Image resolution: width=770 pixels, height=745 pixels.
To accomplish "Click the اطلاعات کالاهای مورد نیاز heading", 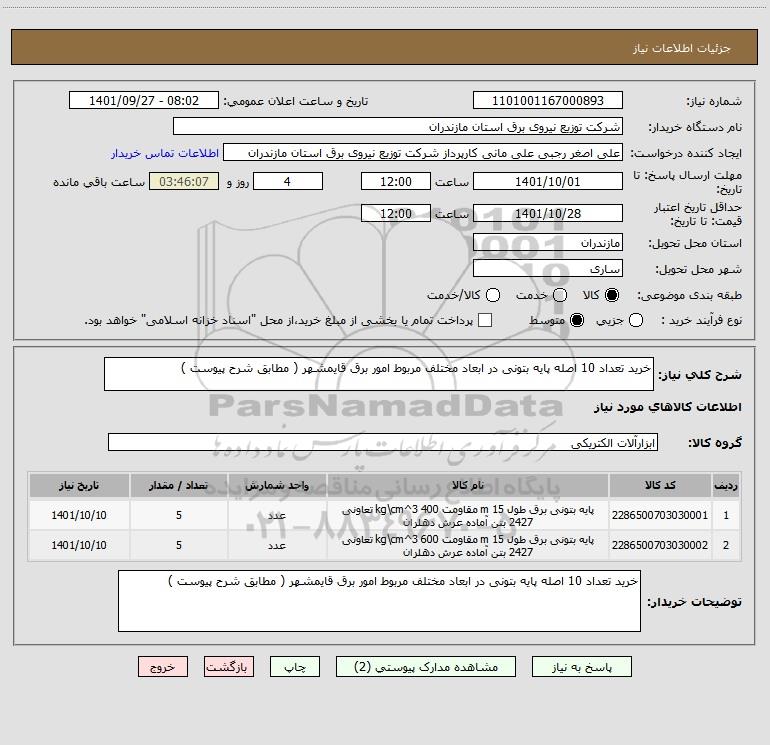I will [x=667, y=407].
